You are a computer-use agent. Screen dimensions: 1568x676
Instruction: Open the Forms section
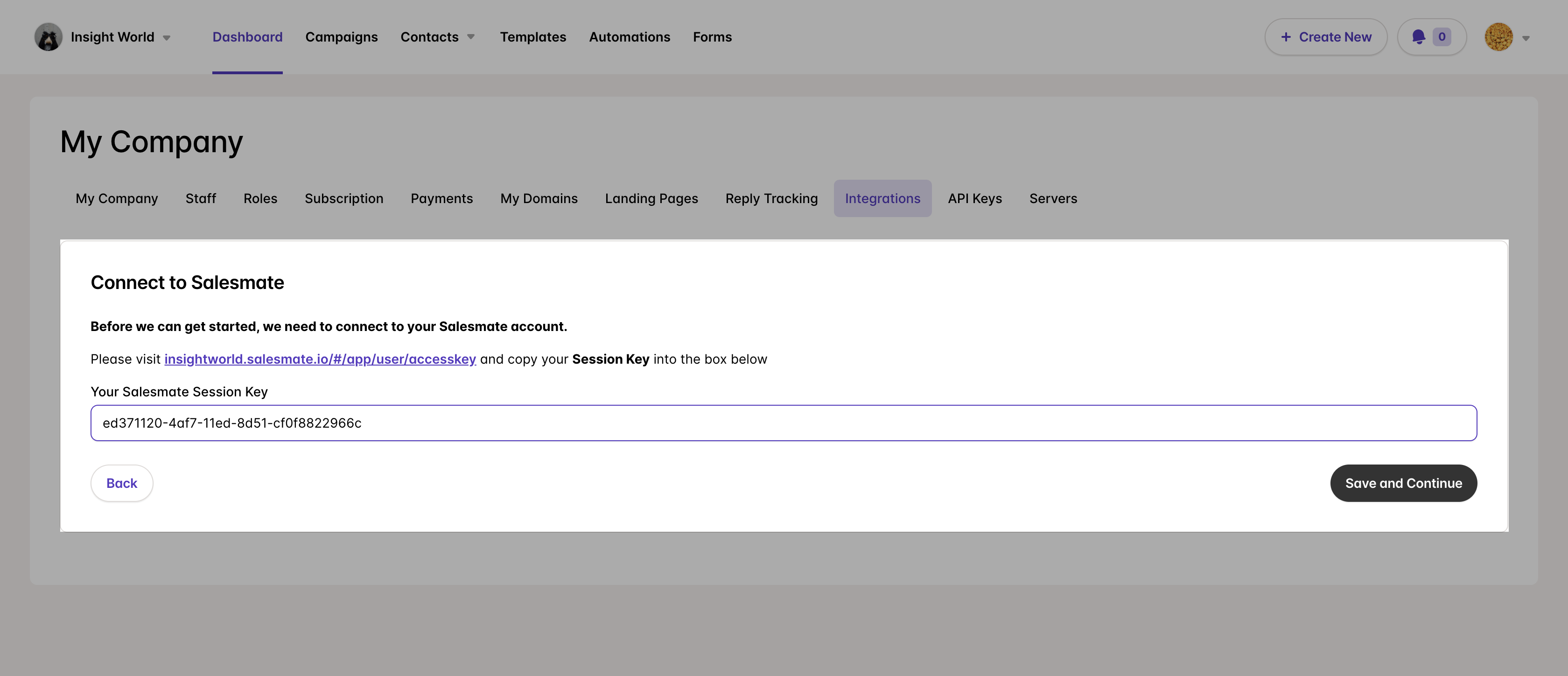[712, 37]
